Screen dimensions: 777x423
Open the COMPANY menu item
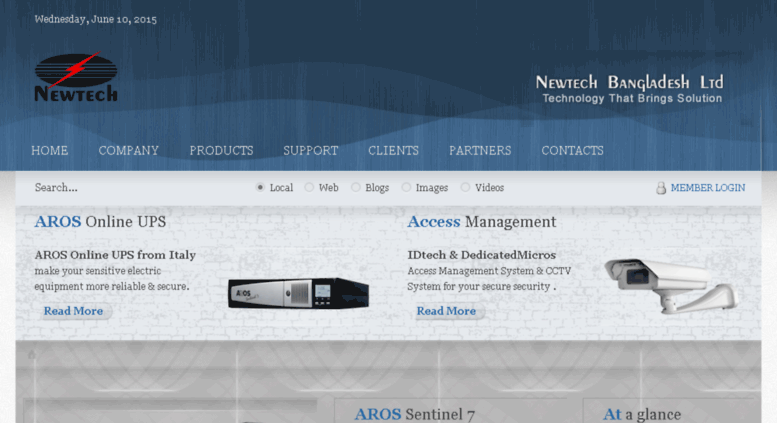(128, 151)
